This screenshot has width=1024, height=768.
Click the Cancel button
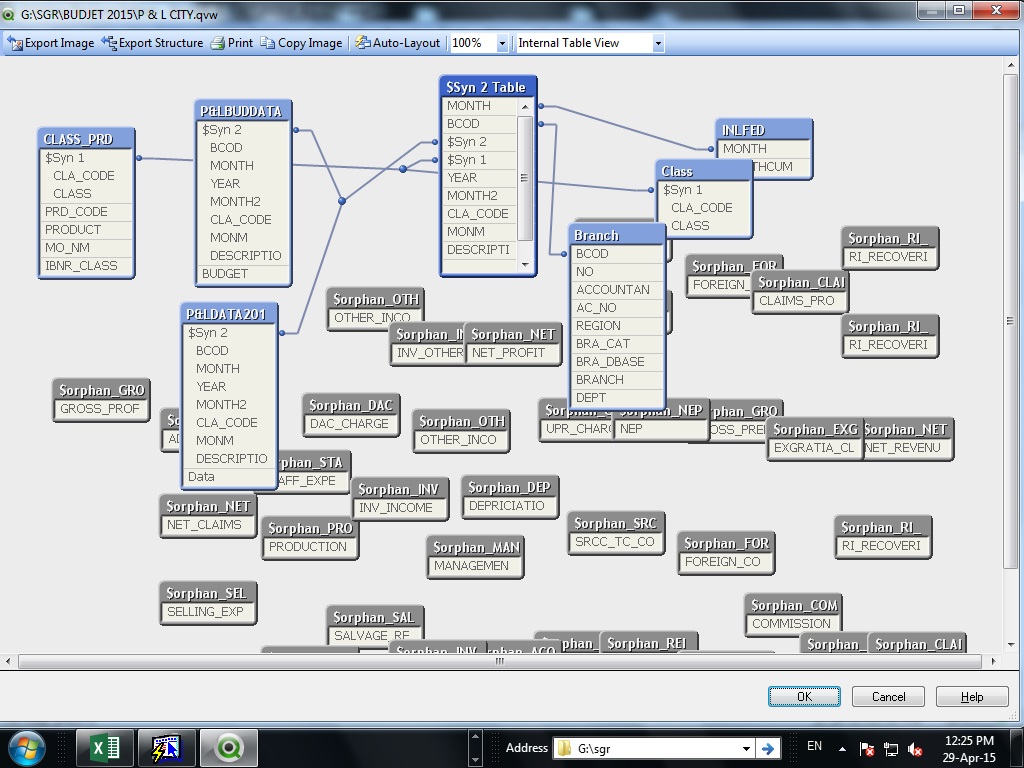tap(888, 697)
